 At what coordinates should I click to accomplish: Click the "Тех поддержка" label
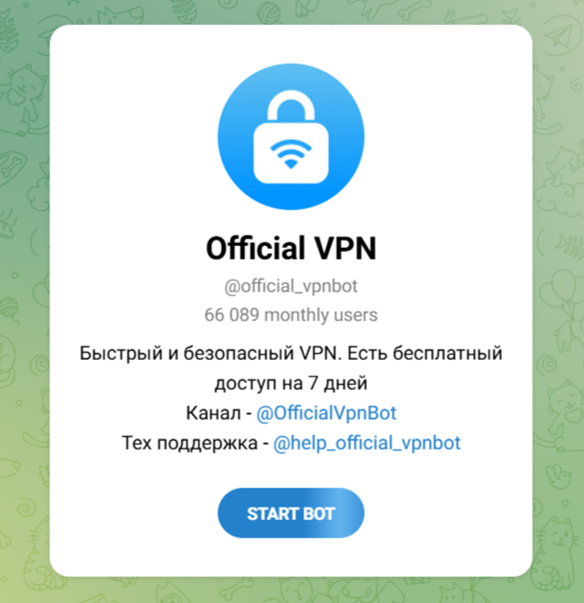click(189, 443)
